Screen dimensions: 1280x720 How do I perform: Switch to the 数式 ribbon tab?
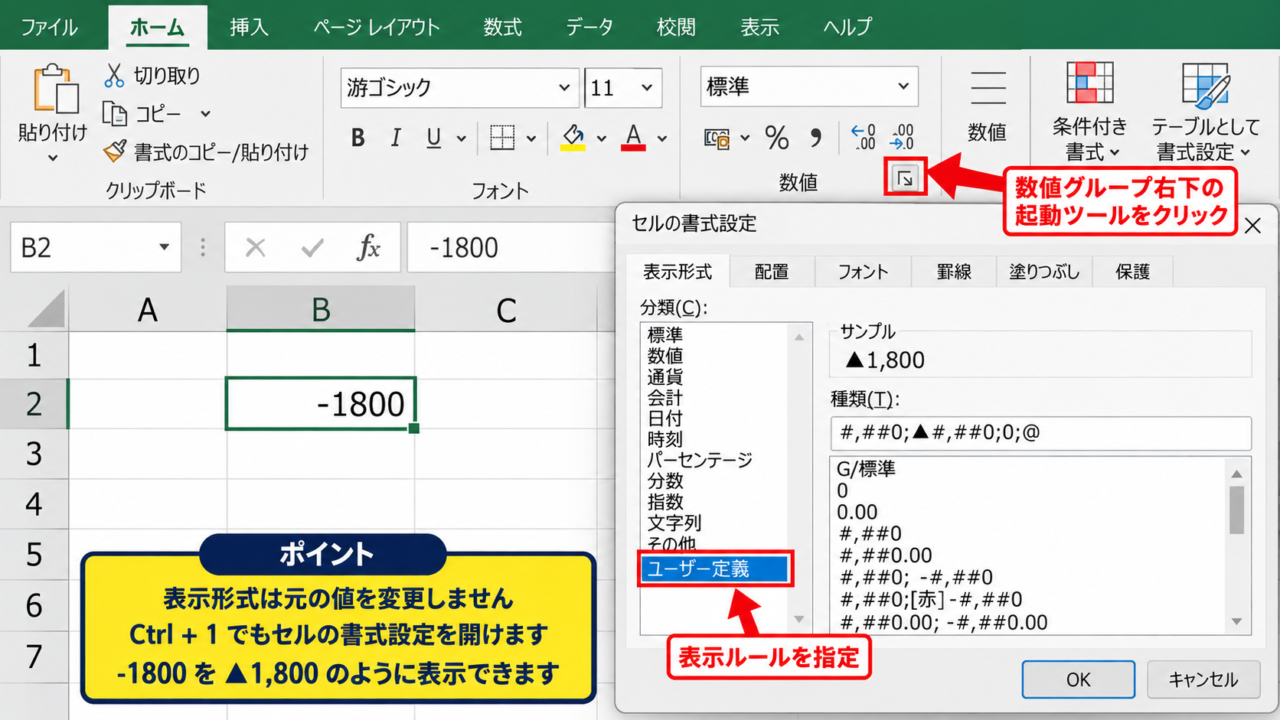point(502,27)
